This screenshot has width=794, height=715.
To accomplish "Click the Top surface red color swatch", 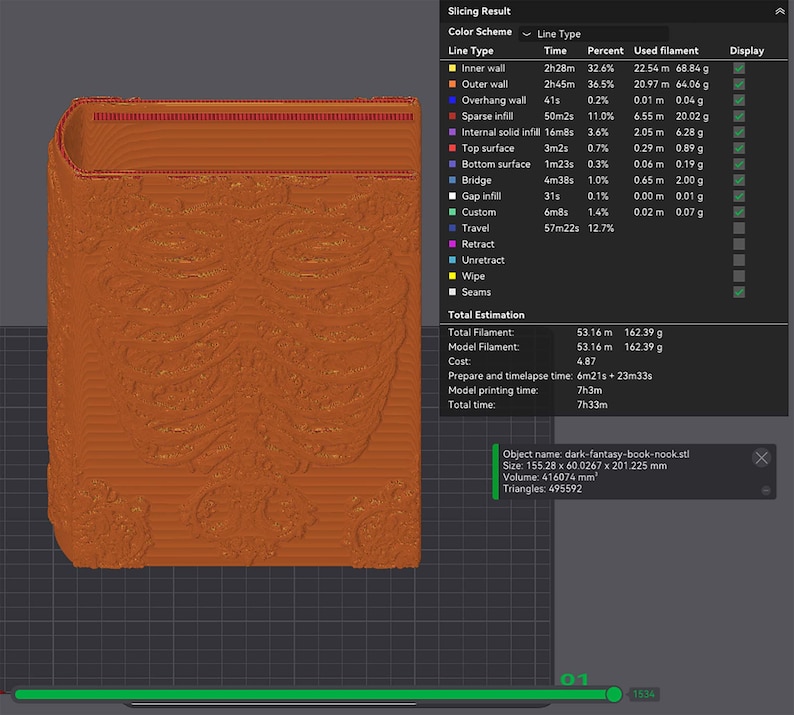I will click(452, 148).
